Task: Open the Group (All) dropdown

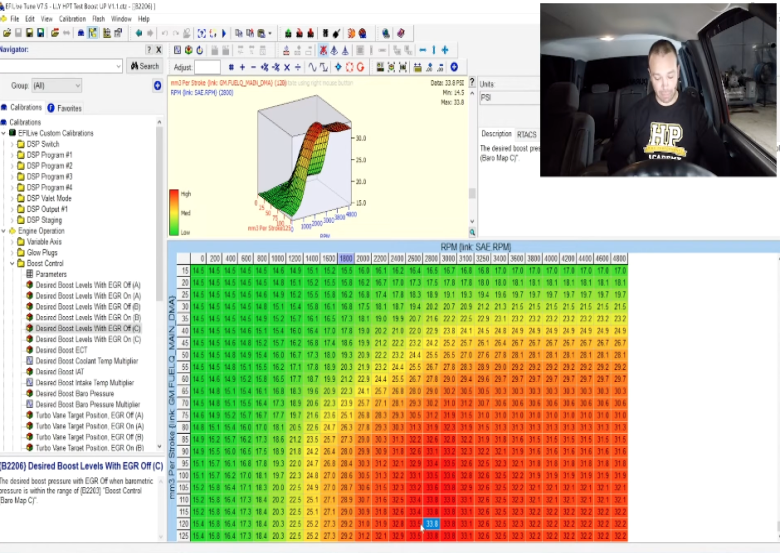Action: pos(56,86)
